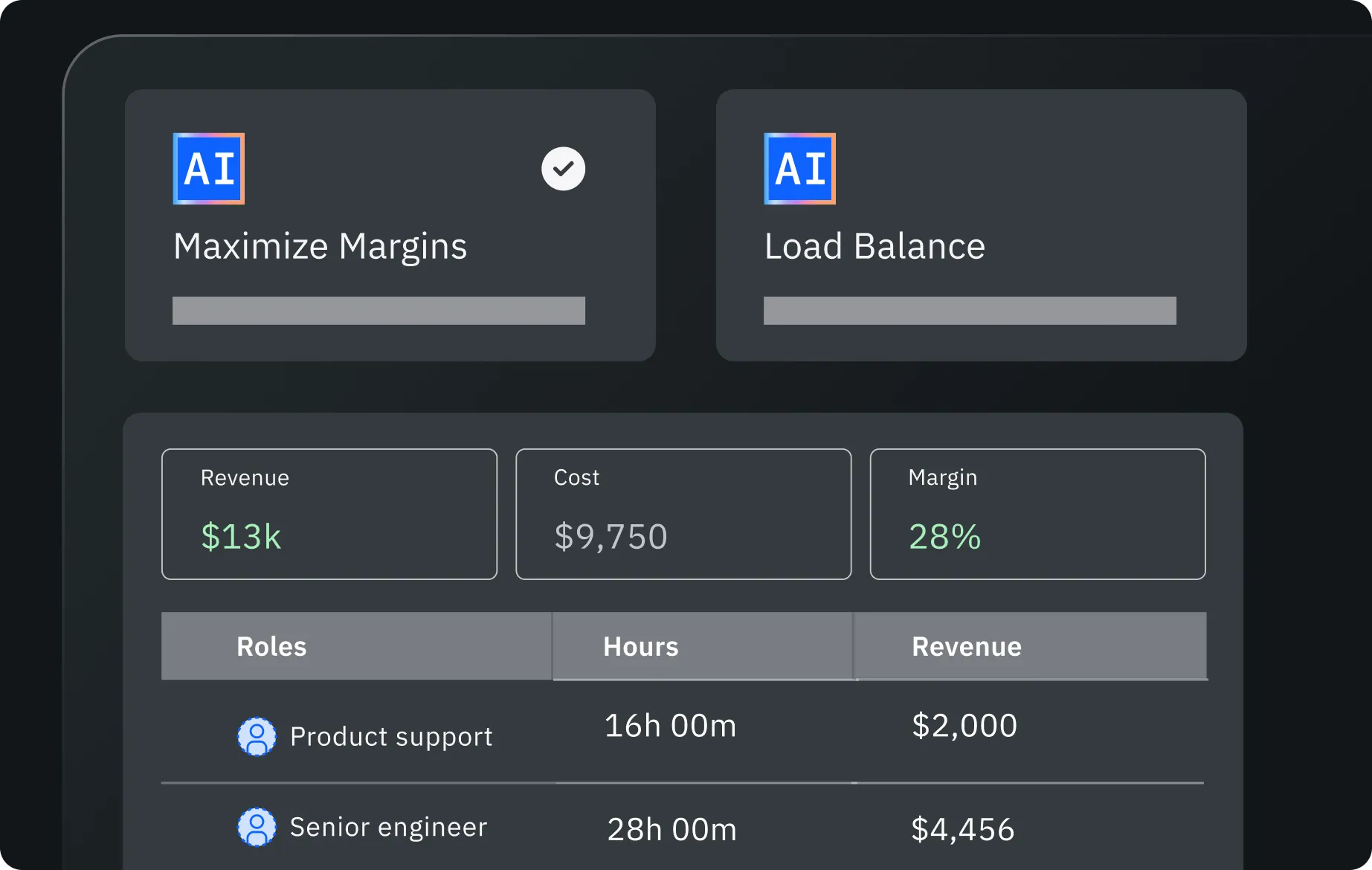Click the 16h 00m hours cell
Viewport: 1372px width, 870px height.
click(x=670, y=726)
